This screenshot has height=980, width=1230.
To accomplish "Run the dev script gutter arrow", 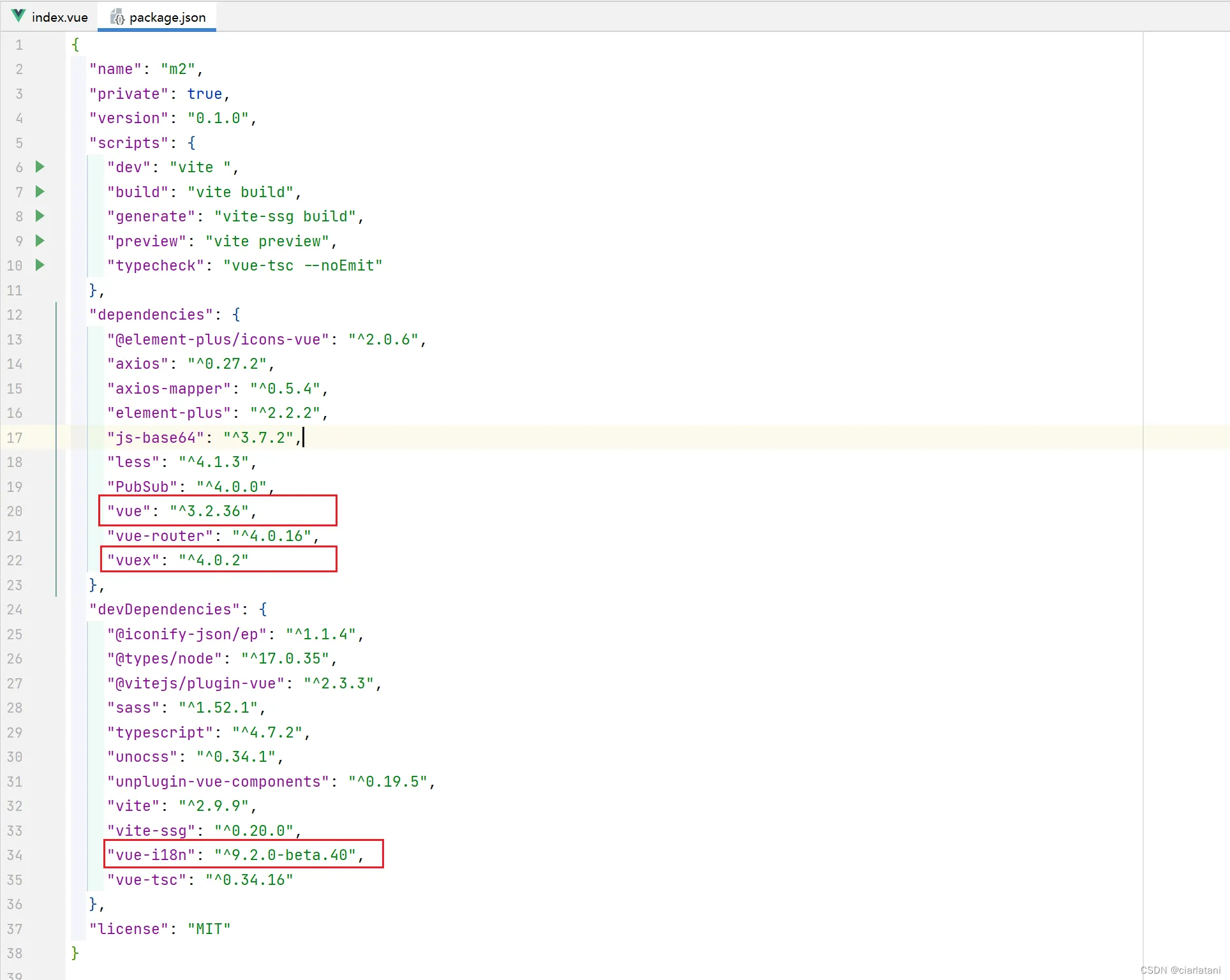I will pos(40,167).
